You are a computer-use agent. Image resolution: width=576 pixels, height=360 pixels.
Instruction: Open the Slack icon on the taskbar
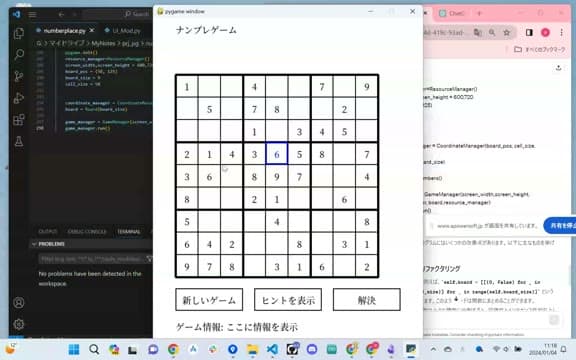[213, 349]
